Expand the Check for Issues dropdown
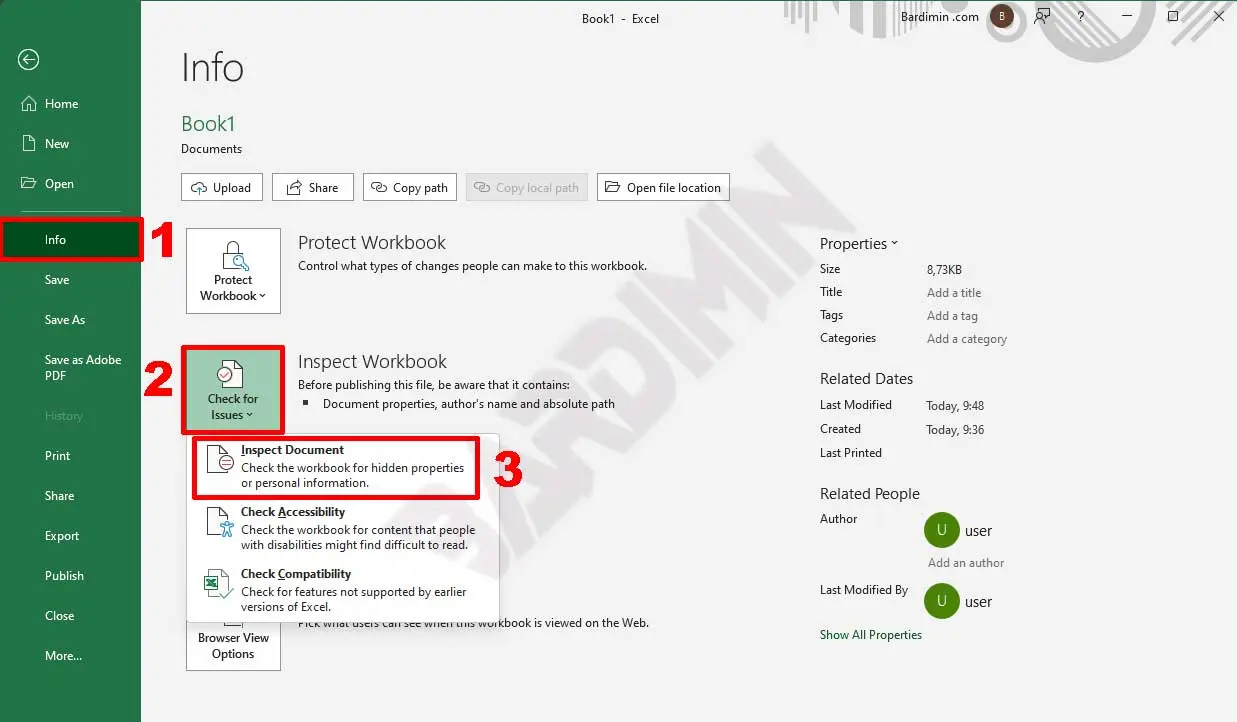The width and height of the screenshot is (1237, 722). click(x=233, y=390)
